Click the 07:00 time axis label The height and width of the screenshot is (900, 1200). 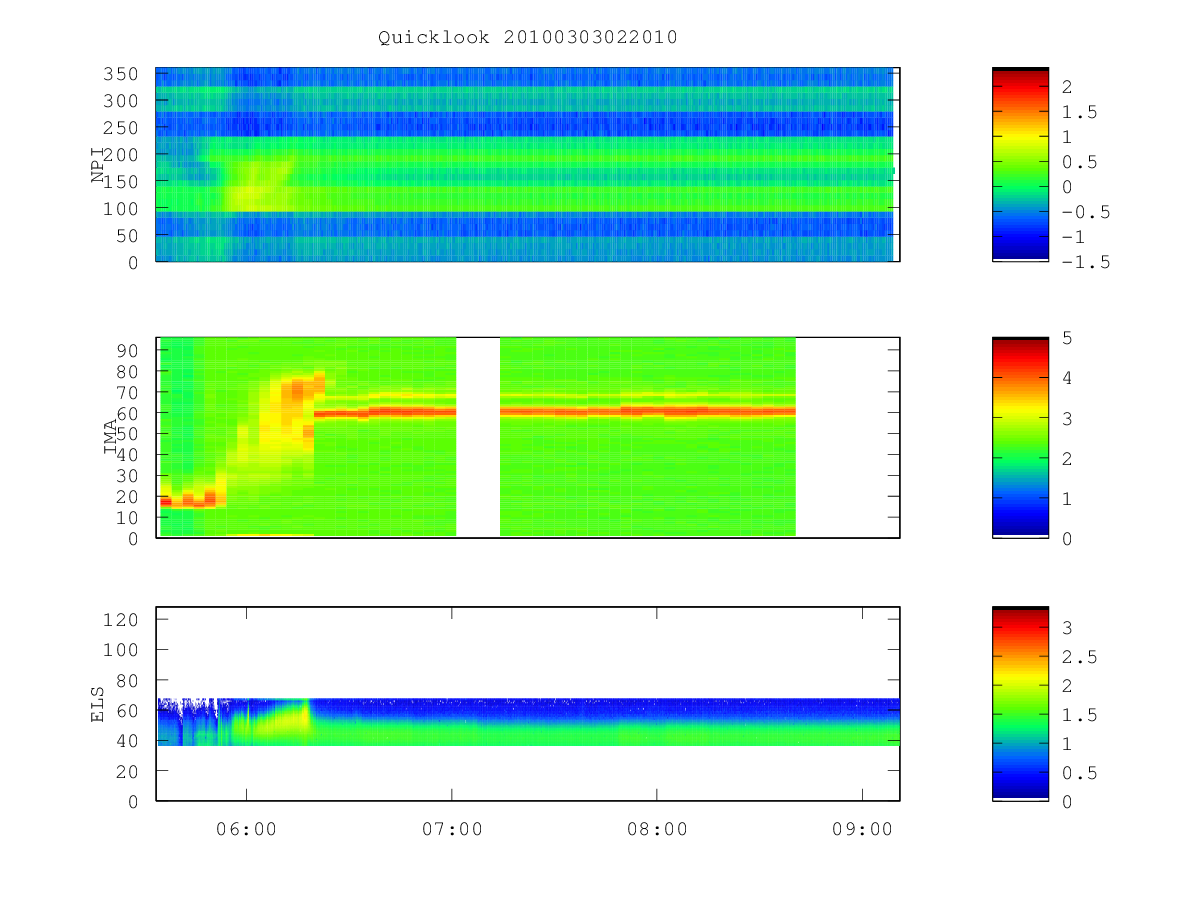pos(452,829)
